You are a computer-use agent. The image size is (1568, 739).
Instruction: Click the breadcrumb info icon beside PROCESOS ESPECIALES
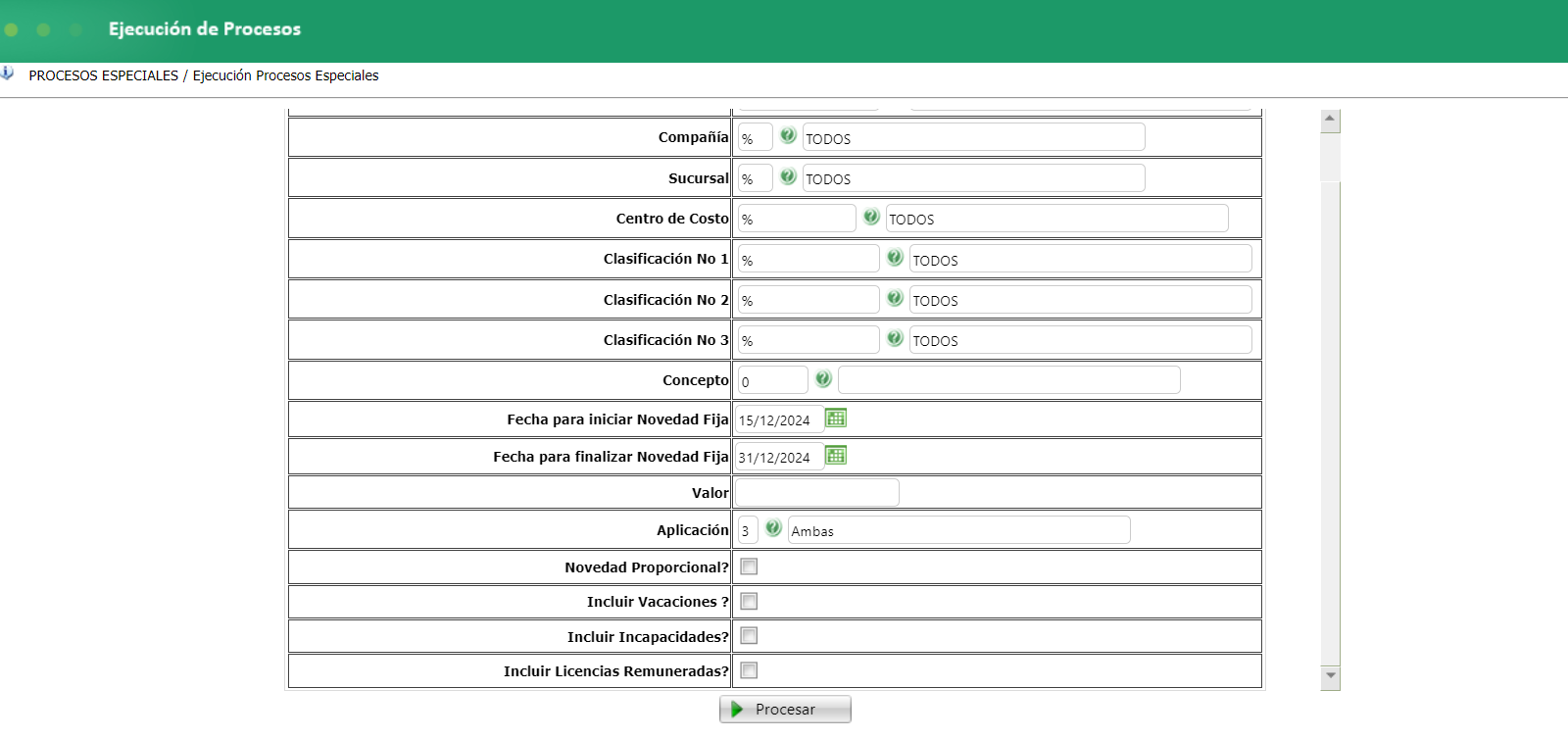click(x=7, y=74)
